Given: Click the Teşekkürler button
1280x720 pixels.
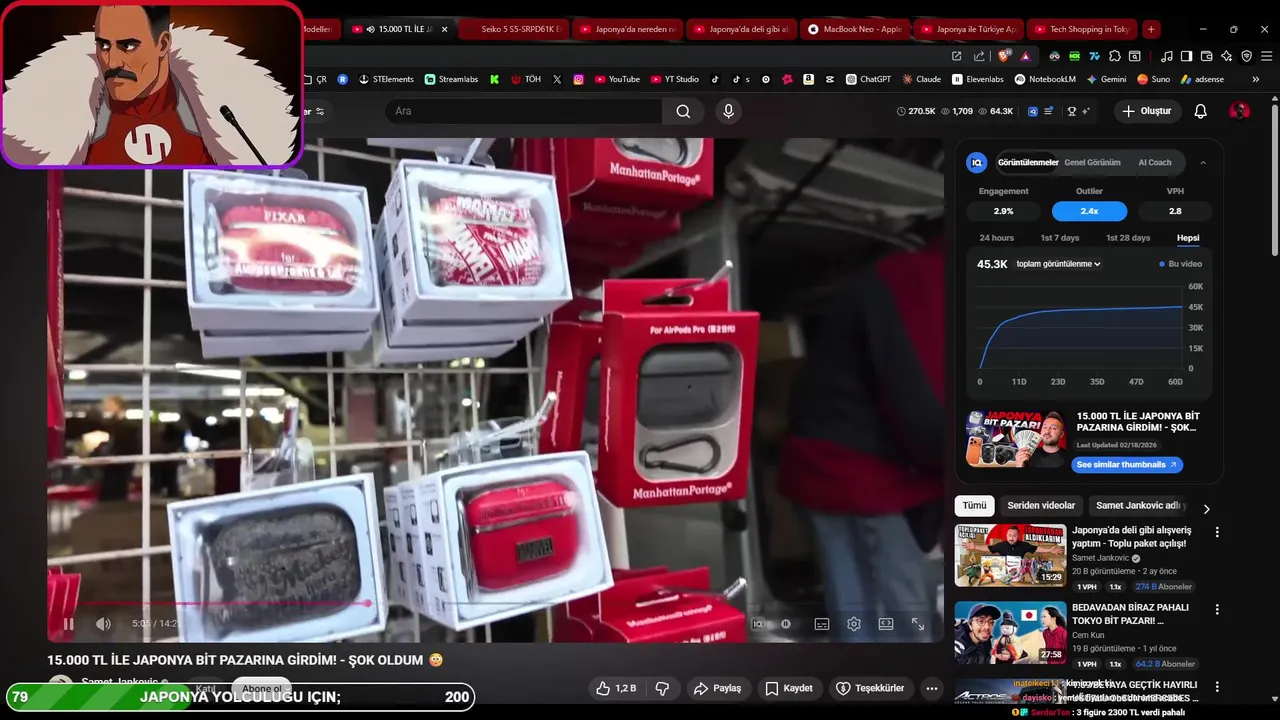Looking at the screenshot, I should tap(870, 688).
